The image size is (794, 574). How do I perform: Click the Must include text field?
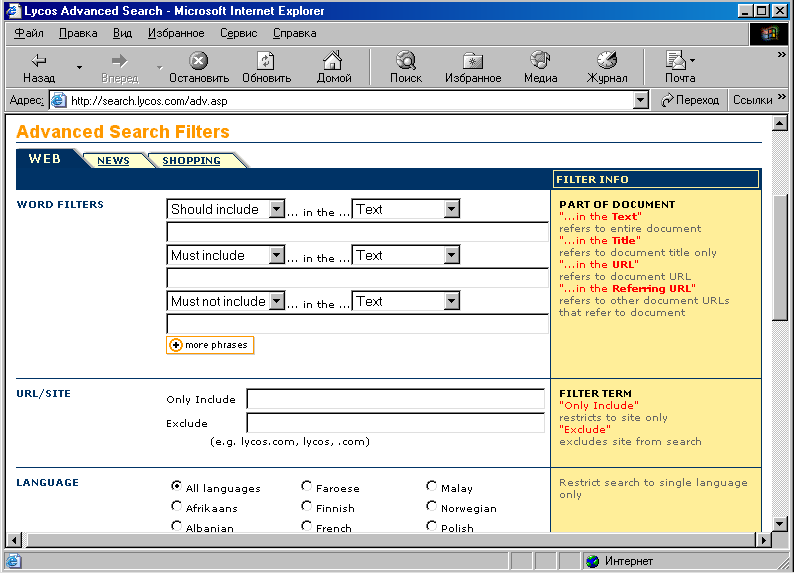[x=358, y=278]
